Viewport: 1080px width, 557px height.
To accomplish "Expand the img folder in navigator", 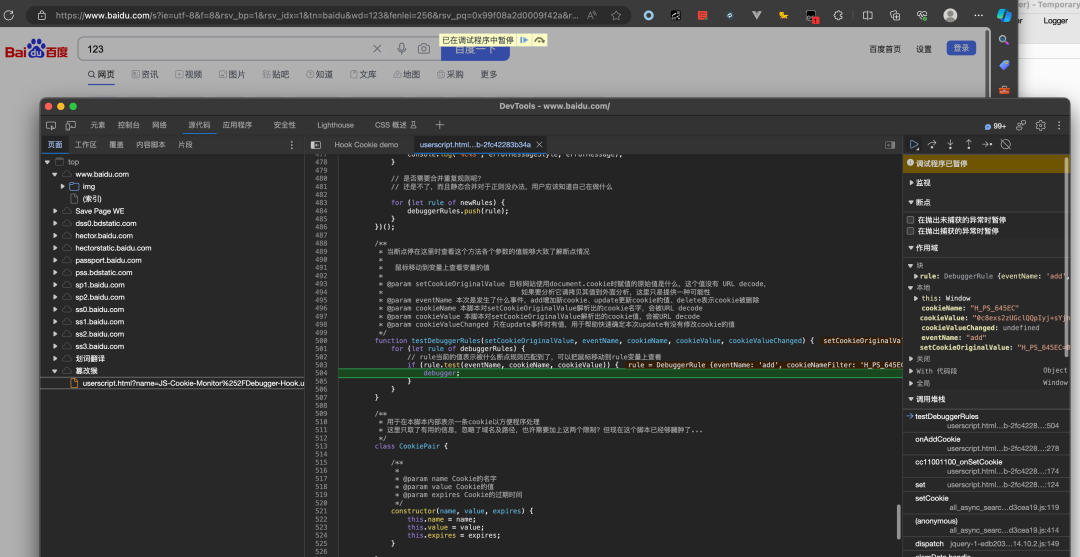I will click(x=63, y=187).
